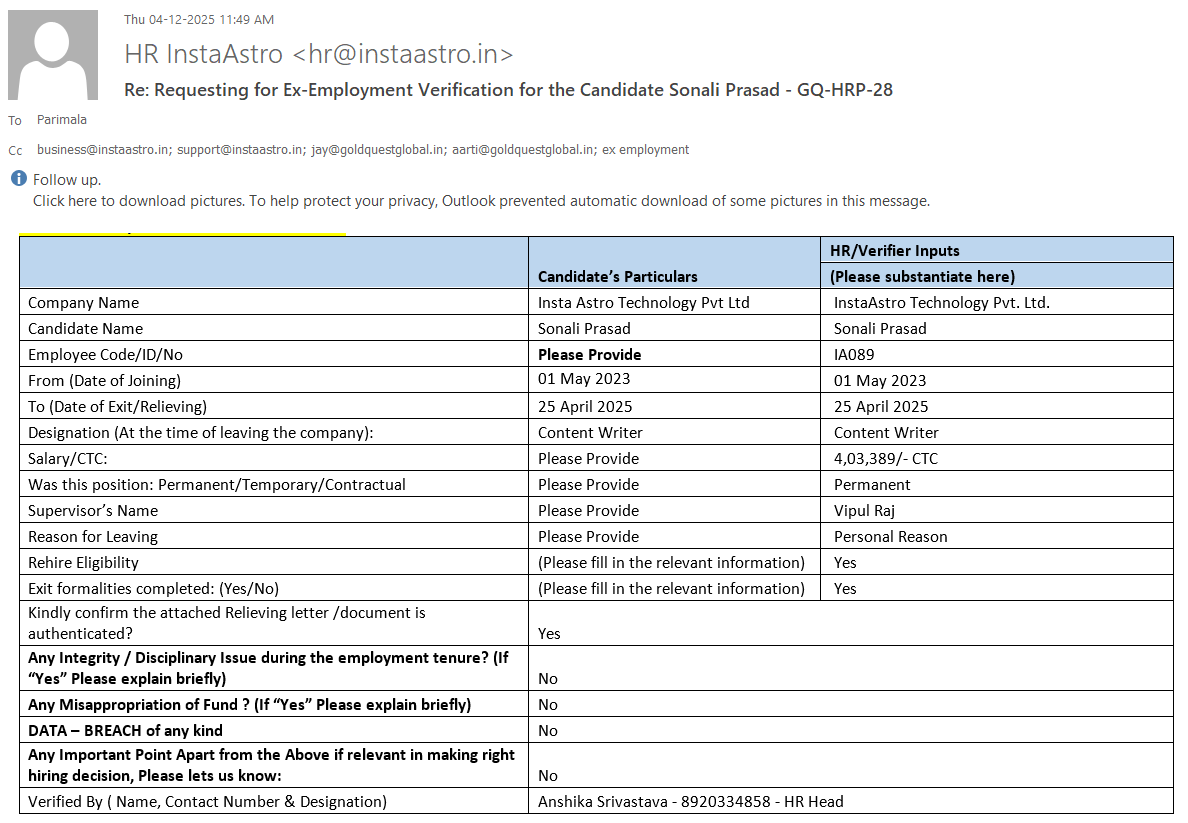Click salary value '4,03,389/- CTC'

pos(886,458)
